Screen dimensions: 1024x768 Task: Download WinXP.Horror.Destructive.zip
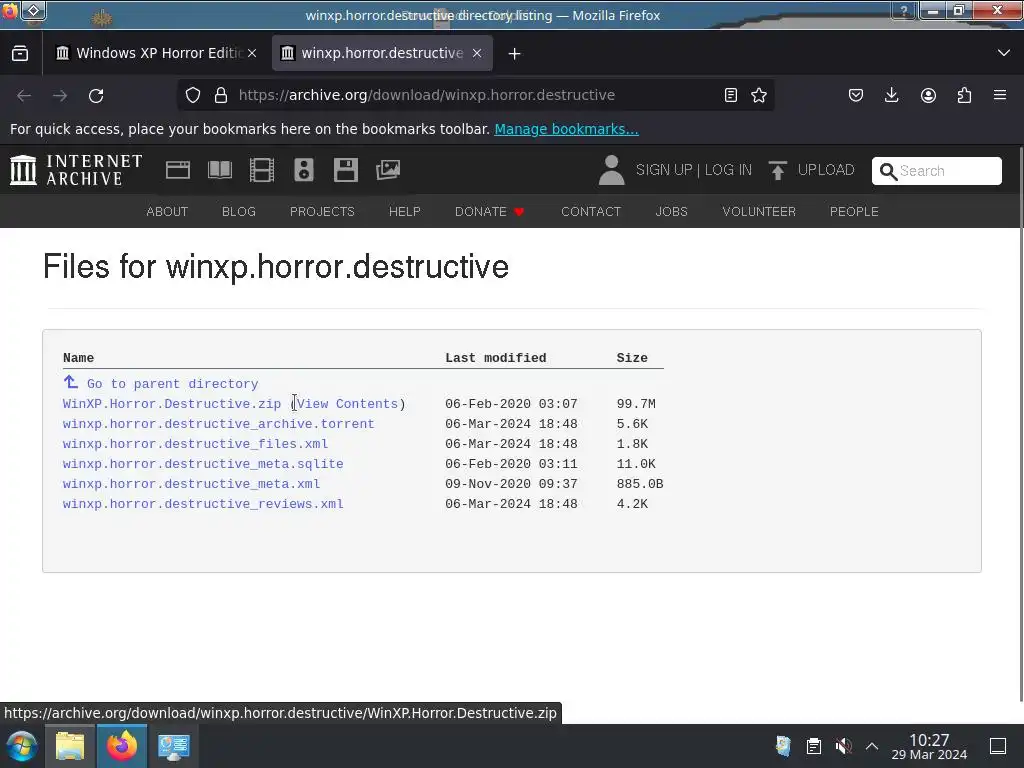[x=172, y=404]
